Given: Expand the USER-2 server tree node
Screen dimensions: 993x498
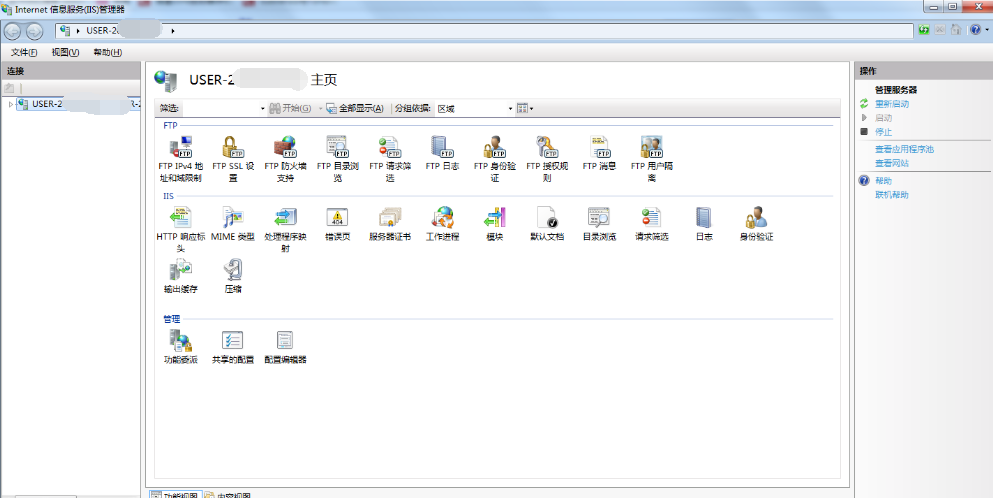Looking at the screenshot, I should [10, 104].
